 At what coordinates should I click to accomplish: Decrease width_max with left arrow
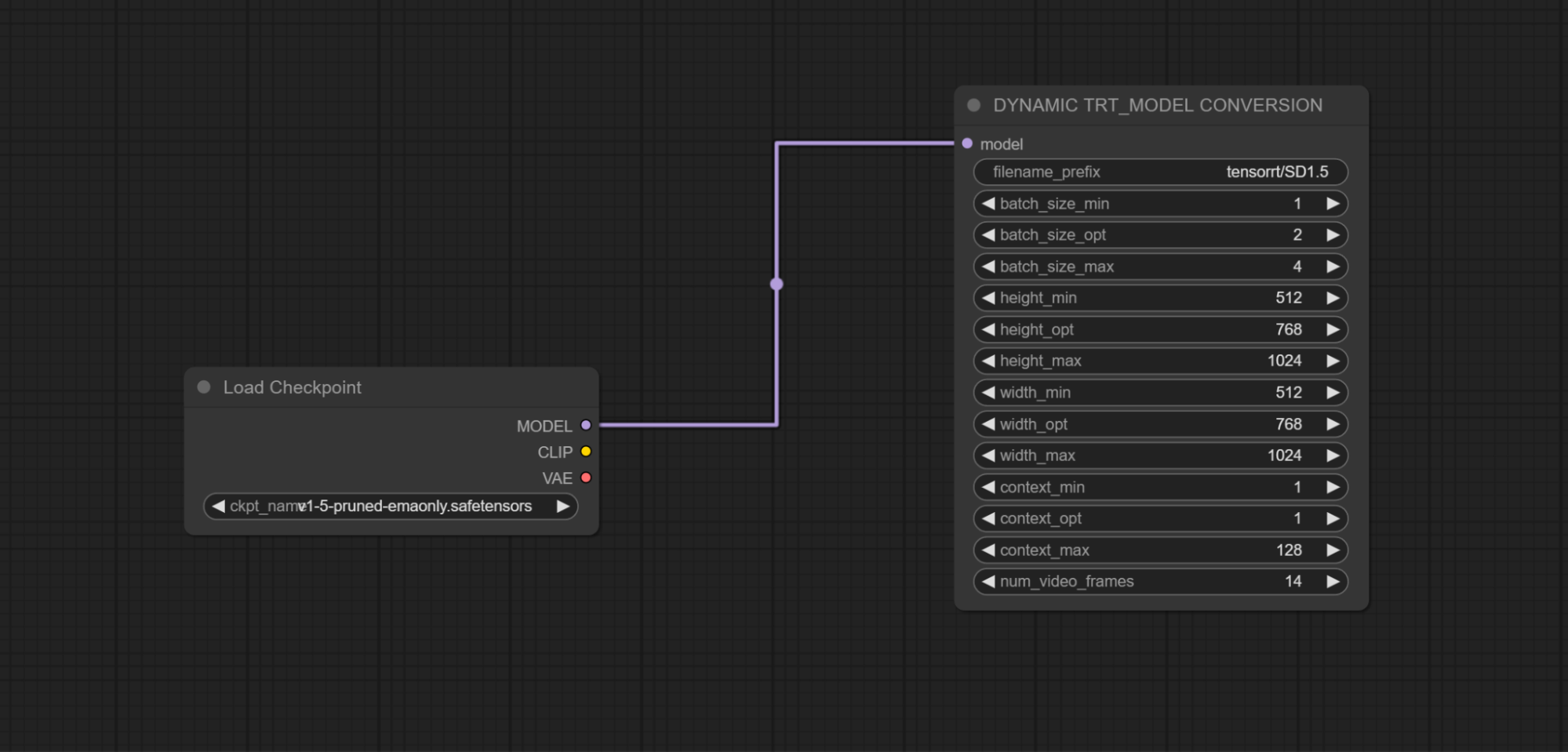coord(988,456)
